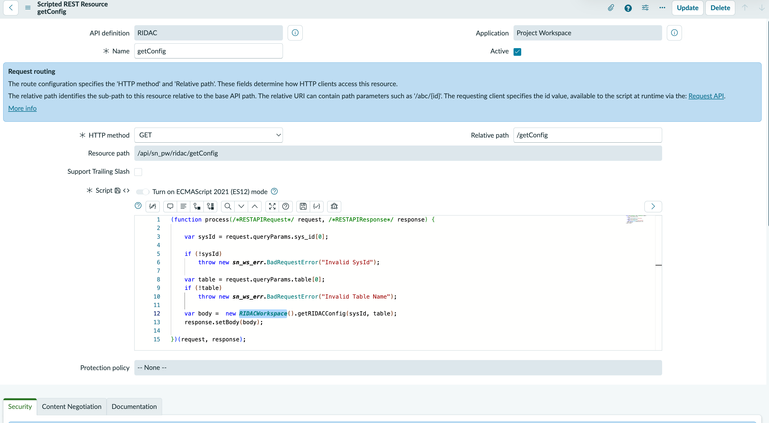The image size is (769, 423).
Task: View Application record info icon
Action: pyautogui.click(x=674, y=33)
